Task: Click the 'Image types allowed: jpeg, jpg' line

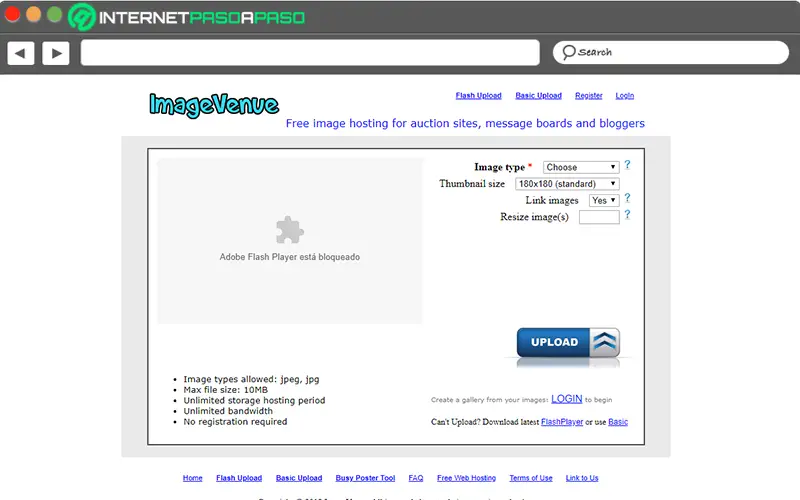Action: pos(251,379)
